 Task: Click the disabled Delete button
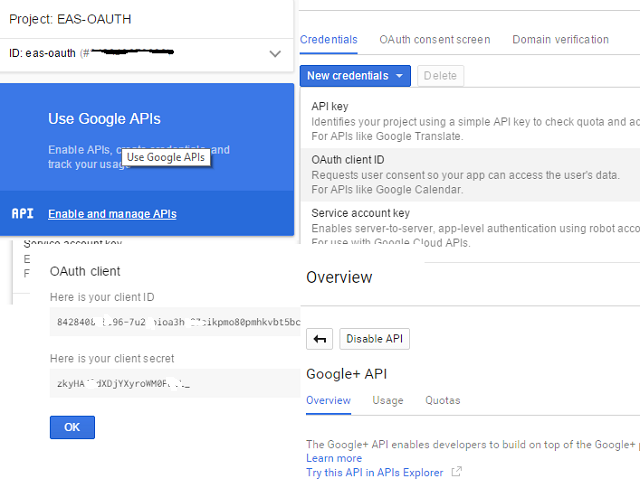(x=440, y=76)
